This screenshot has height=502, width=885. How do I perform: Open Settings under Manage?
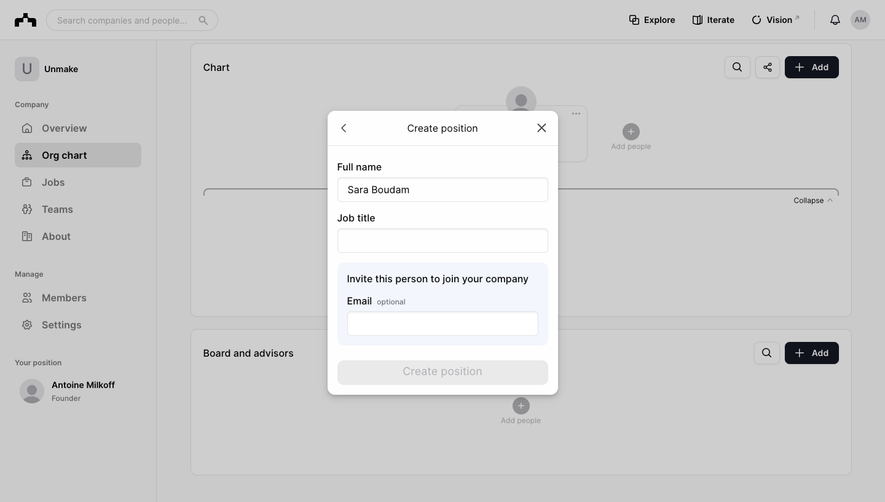point(78,325)
